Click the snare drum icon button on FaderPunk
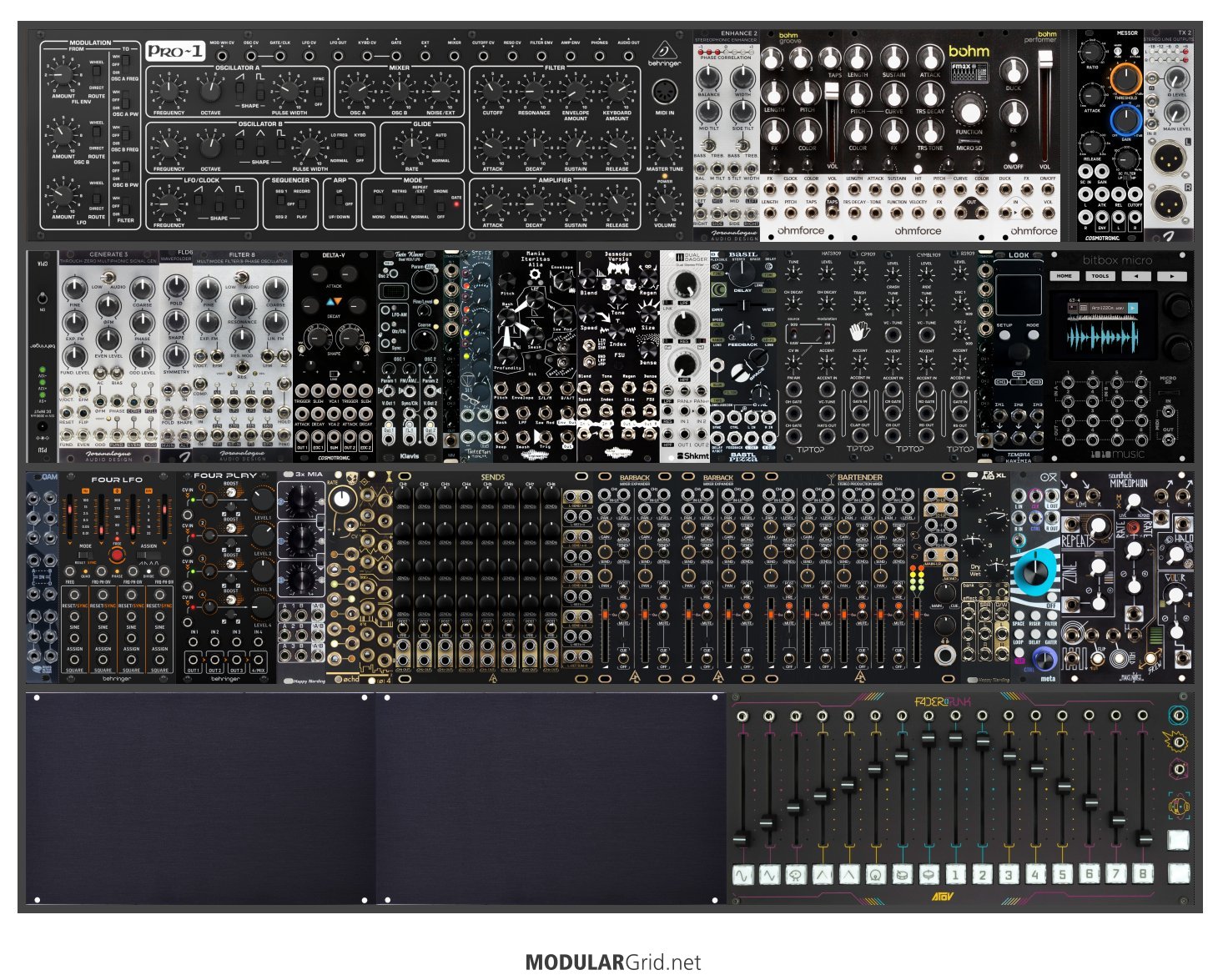The height and width of the screenshot is (980, 1228). pyautogui.click(x=903, y=875)
